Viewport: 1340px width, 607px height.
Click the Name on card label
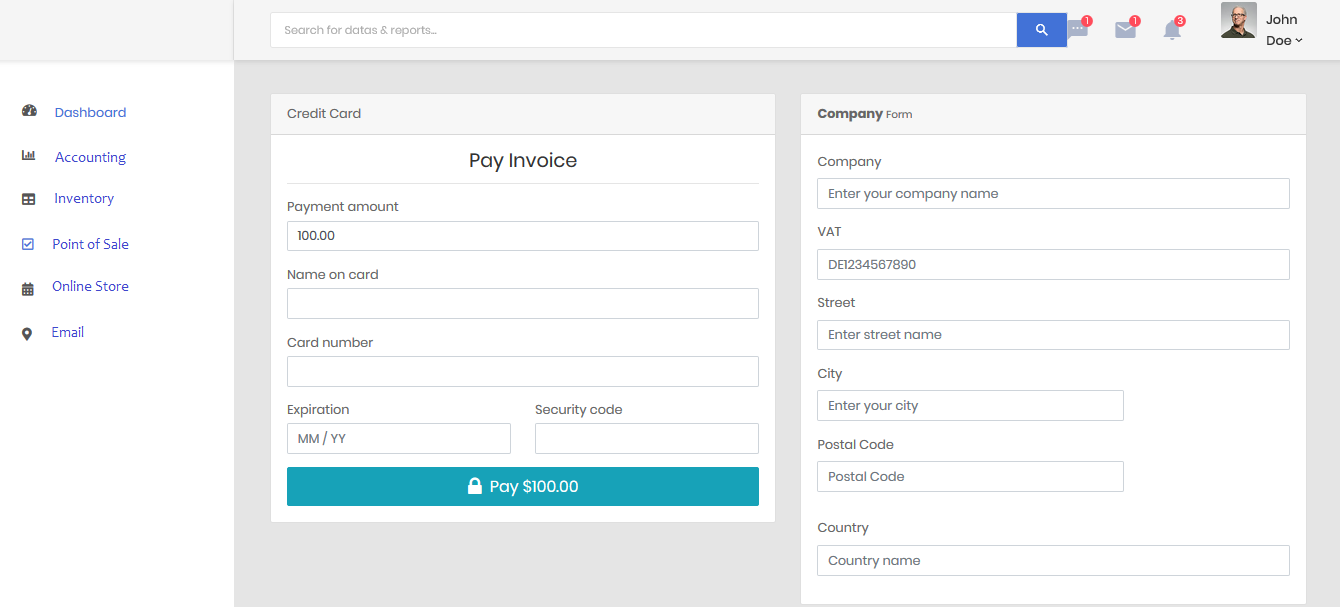click(x=333, y=274)
